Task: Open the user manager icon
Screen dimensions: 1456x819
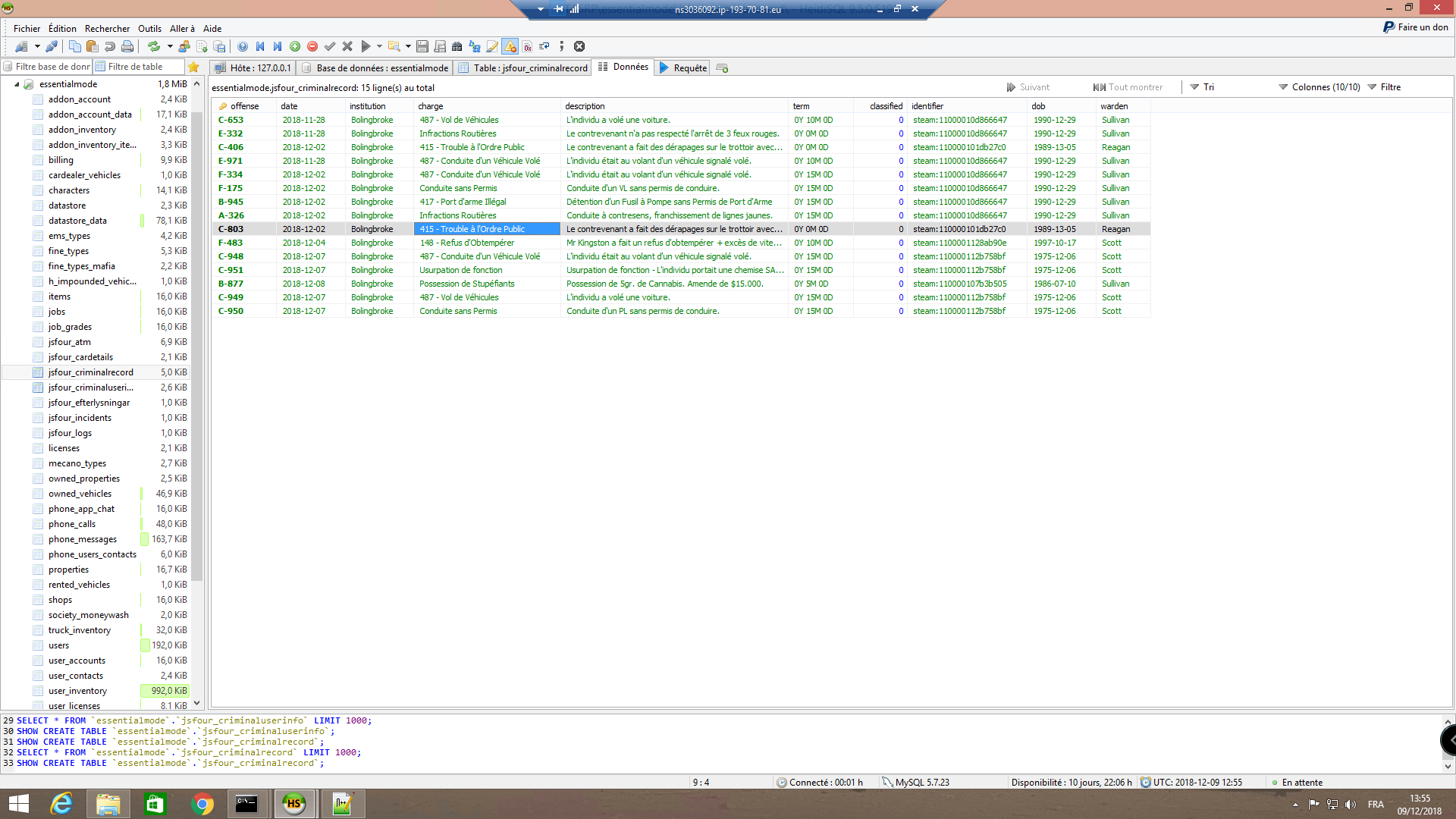Action: tap(184, 46)
